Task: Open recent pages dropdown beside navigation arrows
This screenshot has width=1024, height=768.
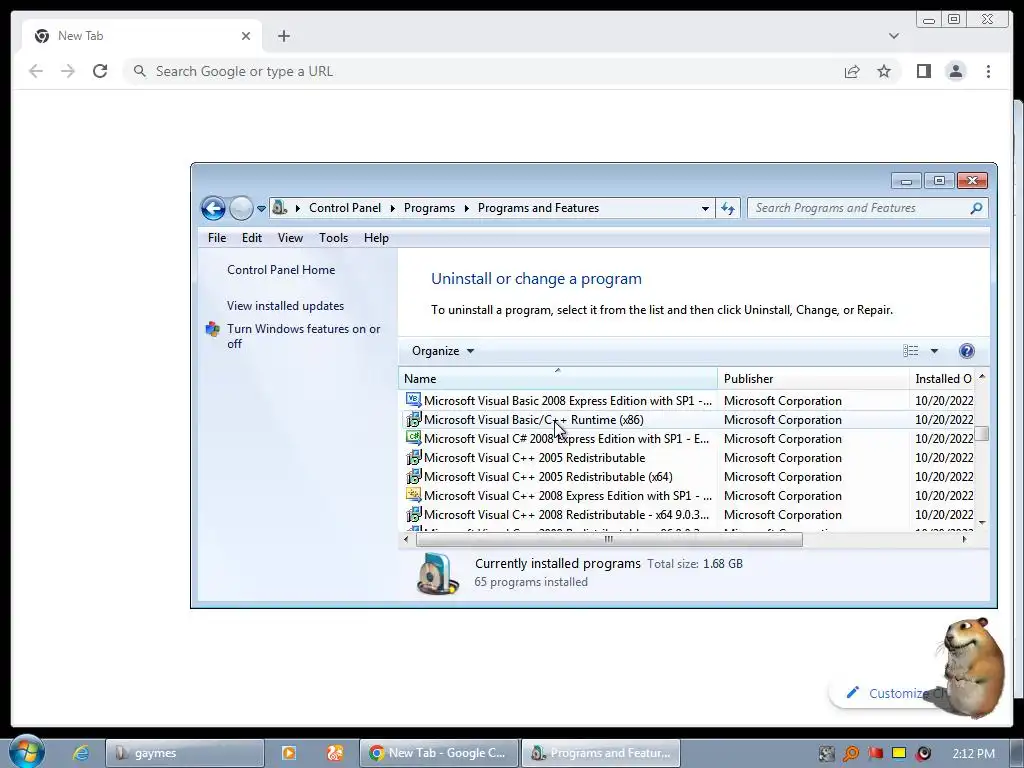Action: 261,209
